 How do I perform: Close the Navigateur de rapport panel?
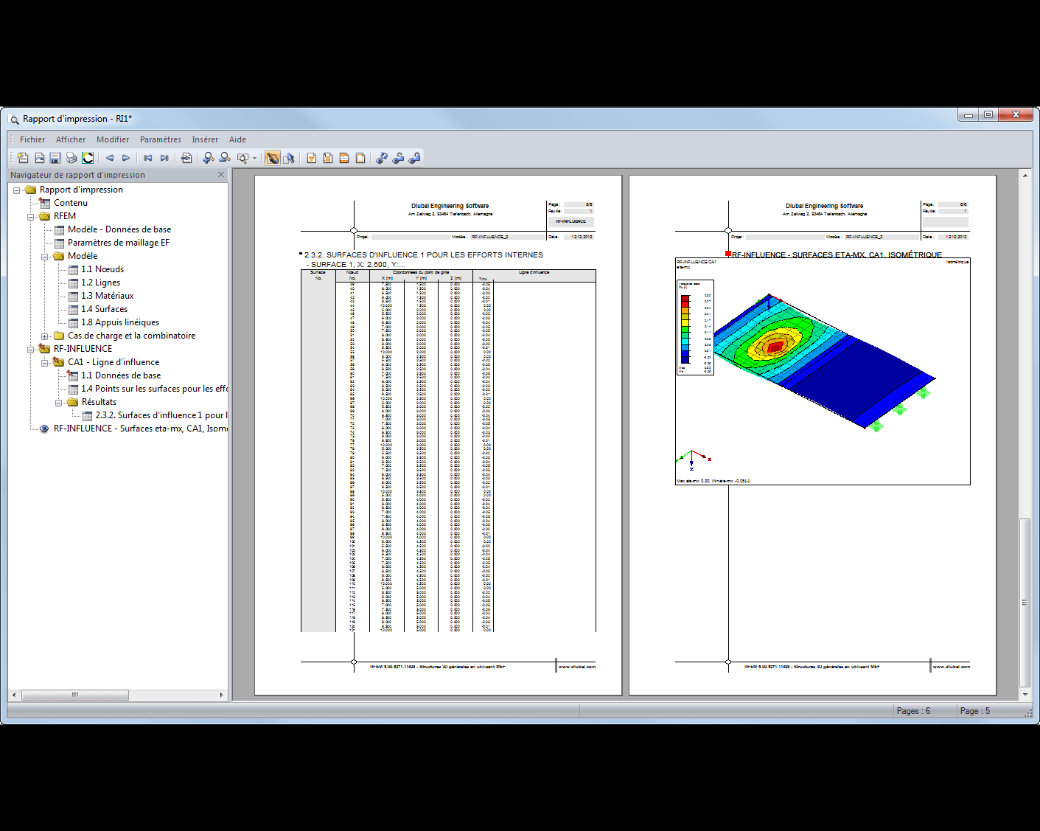pos(221,174)
